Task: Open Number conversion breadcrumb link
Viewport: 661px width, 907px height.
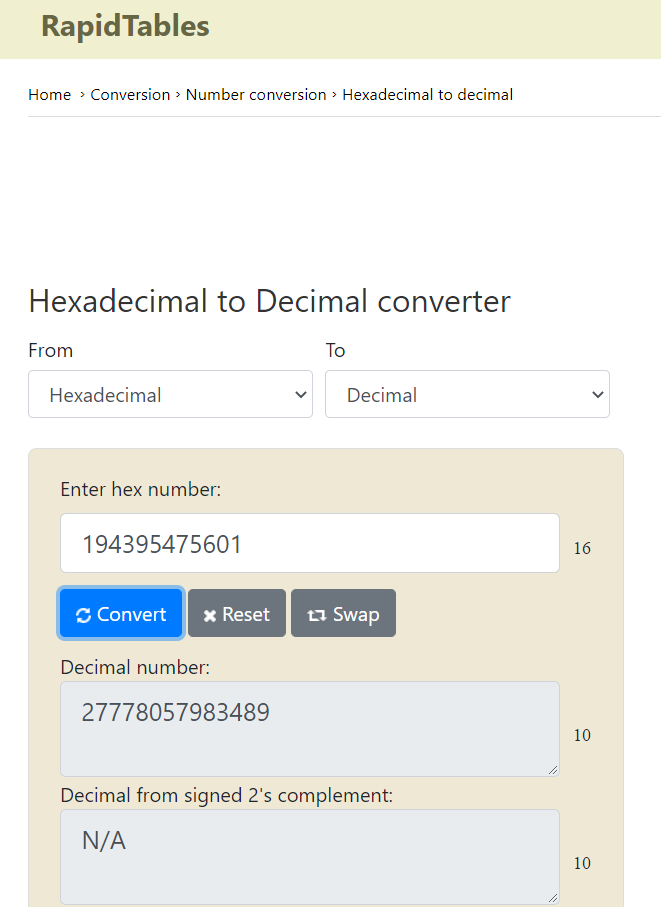Action: (x=256, y=95)
